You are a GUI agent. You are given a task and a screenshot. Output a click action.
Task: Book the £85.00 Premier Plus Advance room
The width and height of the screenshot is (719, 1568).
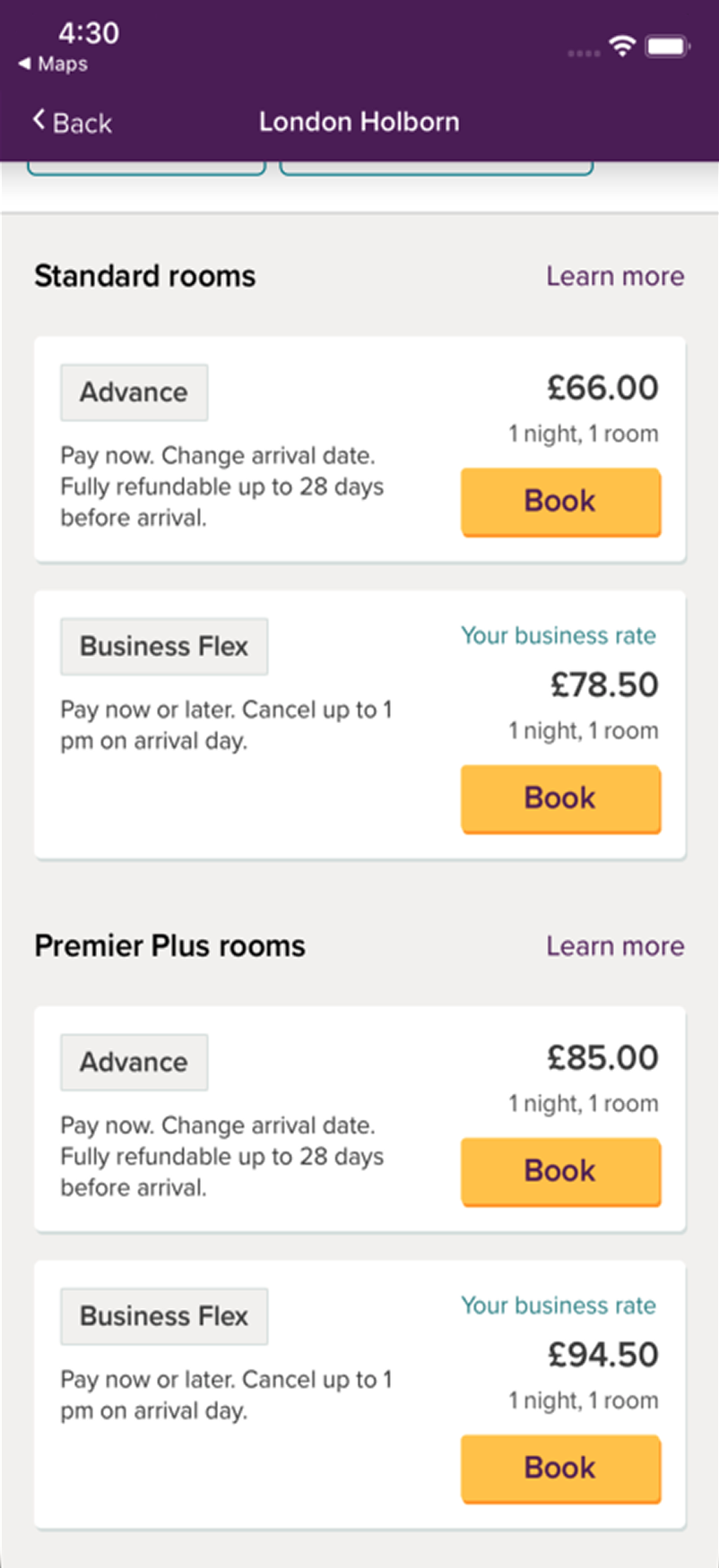[x=560, y=1171]
